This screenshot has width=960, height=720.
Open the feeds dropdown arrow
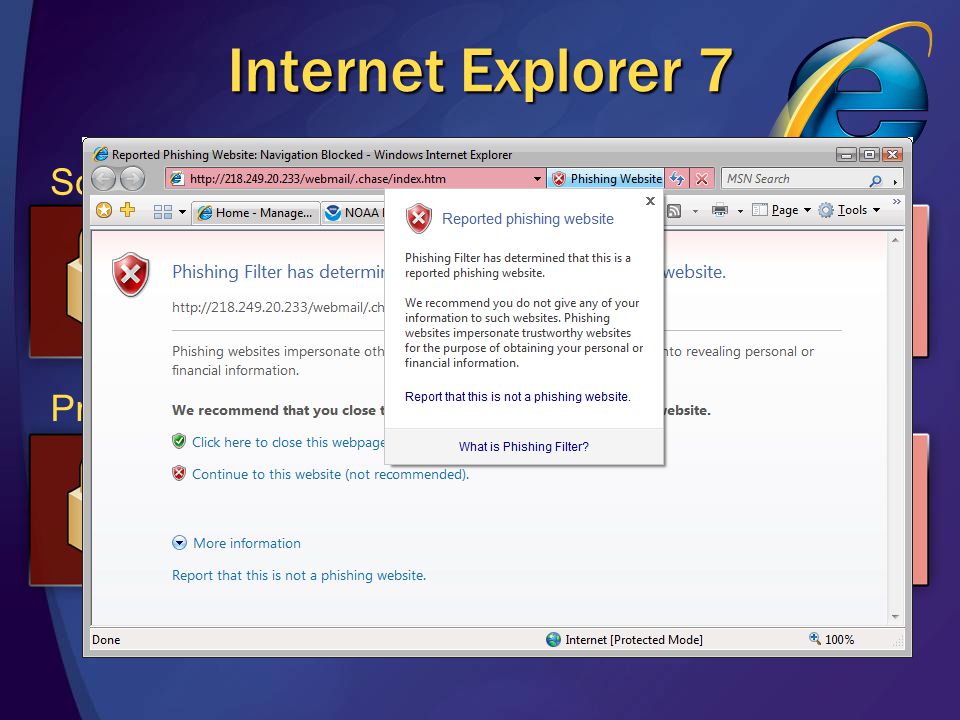pyautogui.click(x=695, y=211)
